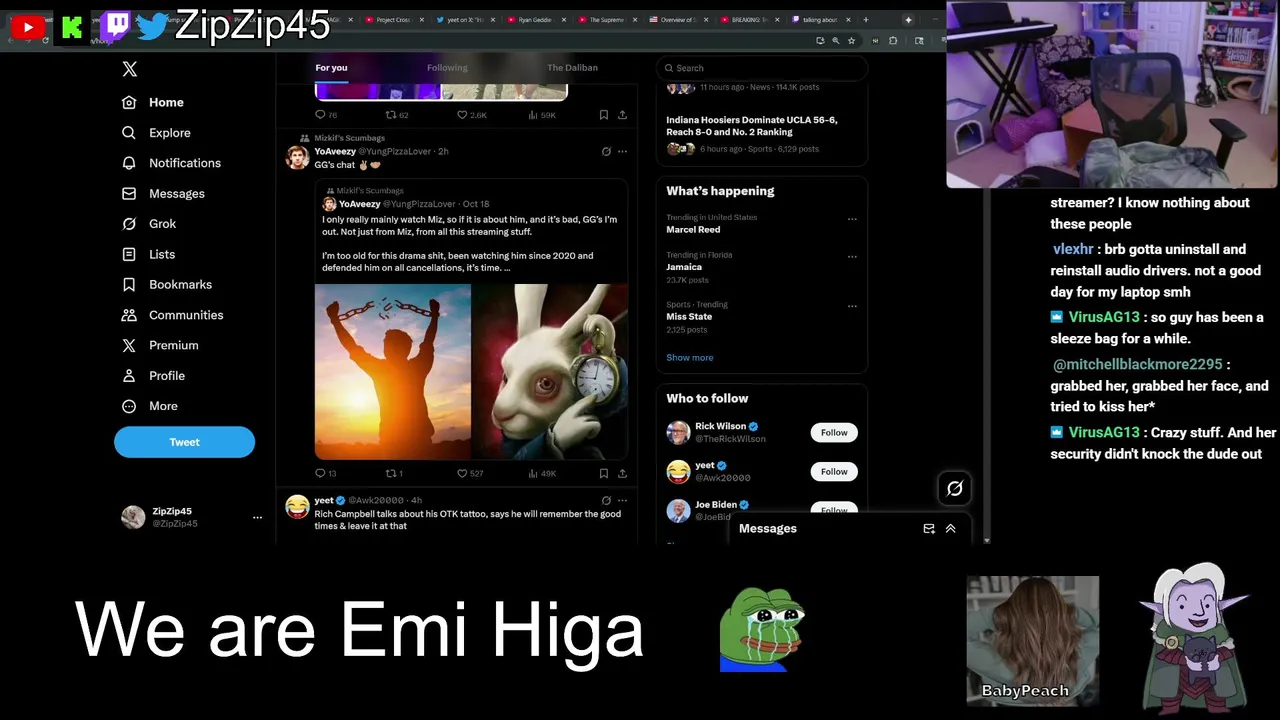
Task: Retweet the post with 62 reposts
Action: (x=397, y=115)
